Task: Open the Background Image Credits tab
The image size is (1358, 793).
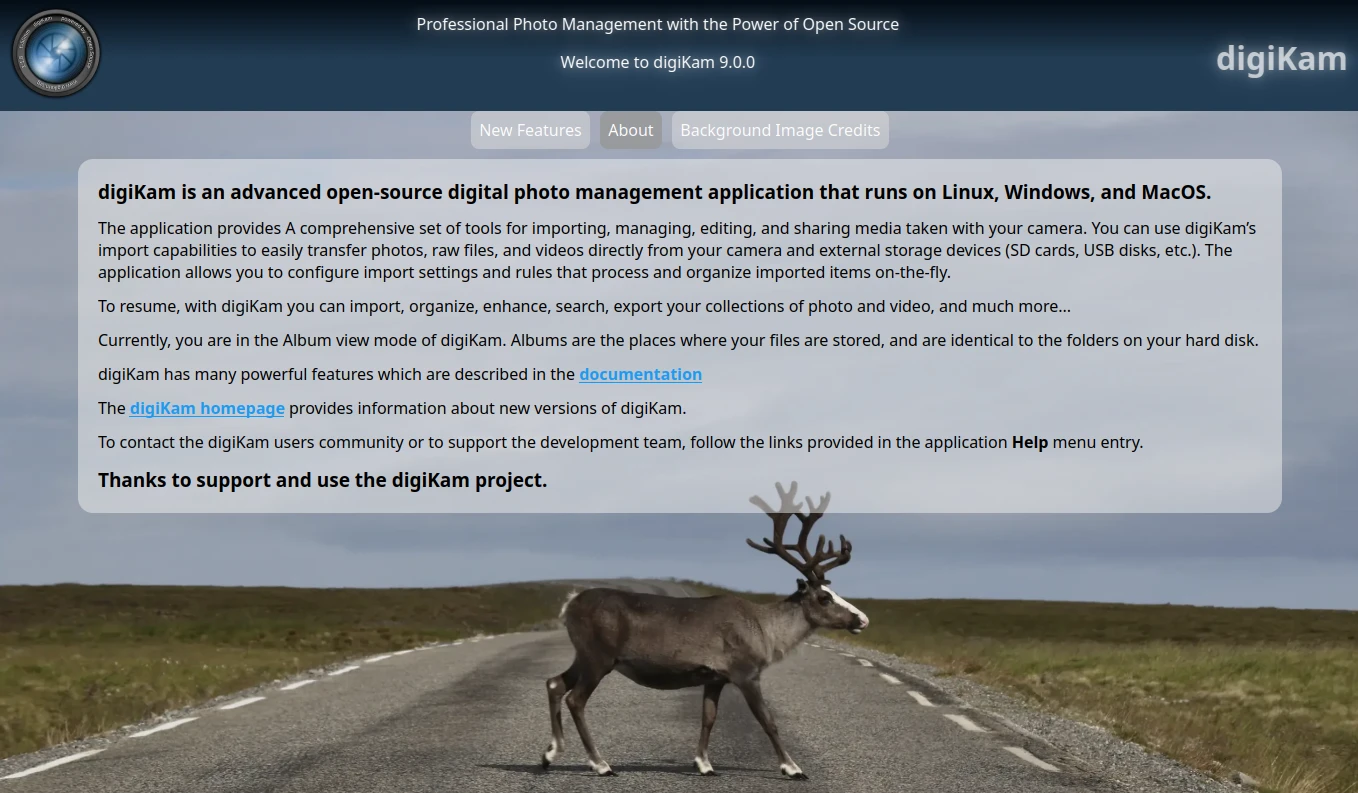Action: point(780,130)
